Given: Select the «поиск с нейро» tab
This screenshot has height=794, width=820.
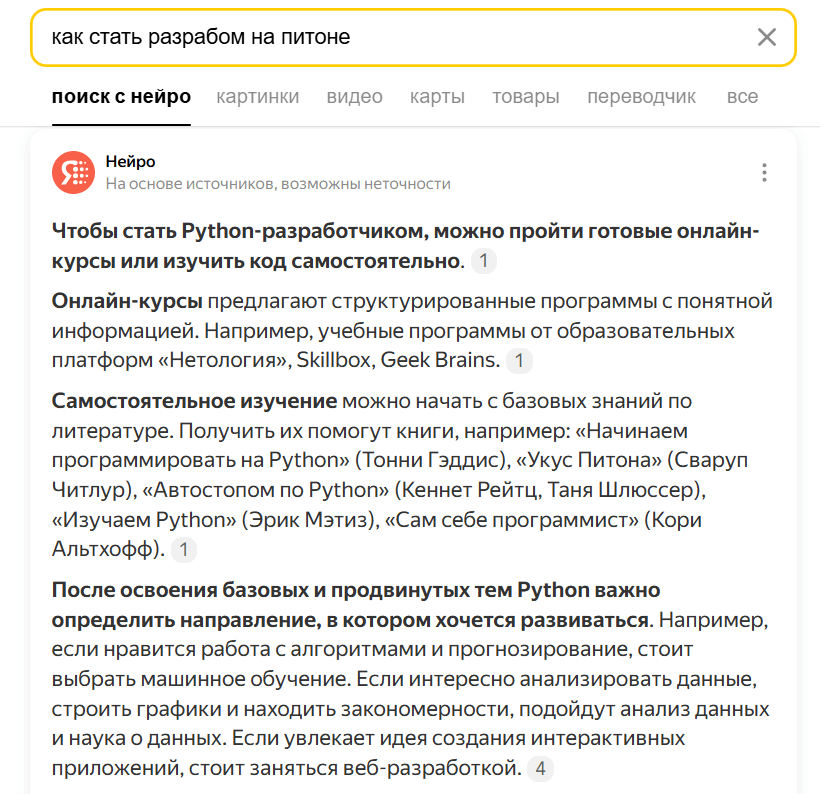Looking at the screenshot, I should point(121,97).
